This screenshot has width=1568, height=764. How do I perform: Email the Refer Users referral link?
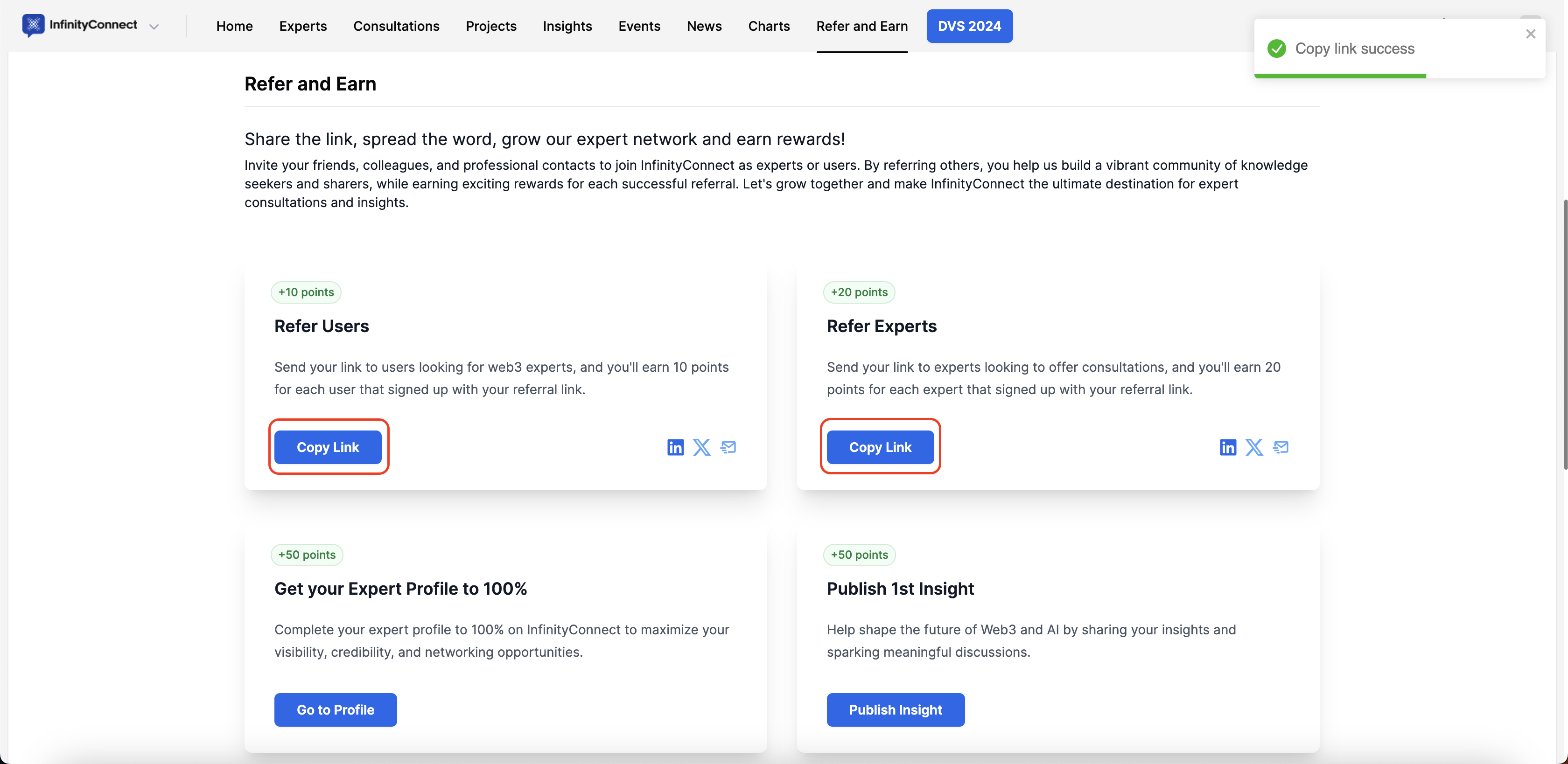(x=728, y=447)
